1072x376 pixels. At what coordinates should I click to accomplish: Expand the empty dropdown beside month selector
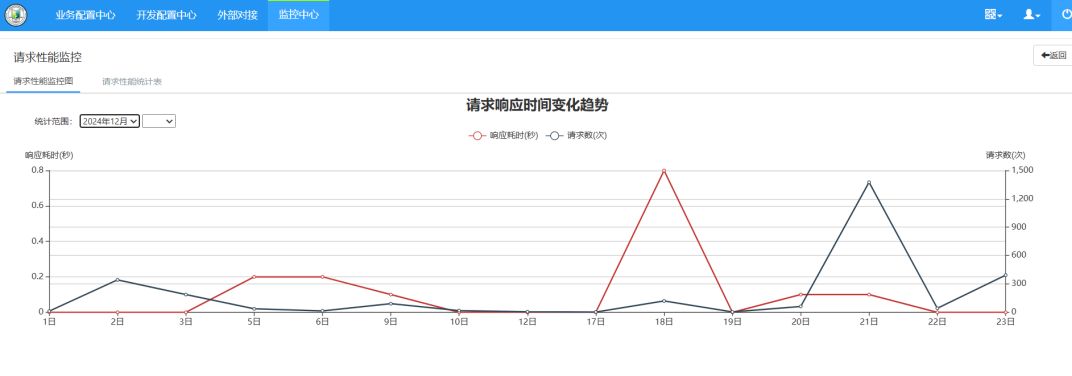(159, 121)
